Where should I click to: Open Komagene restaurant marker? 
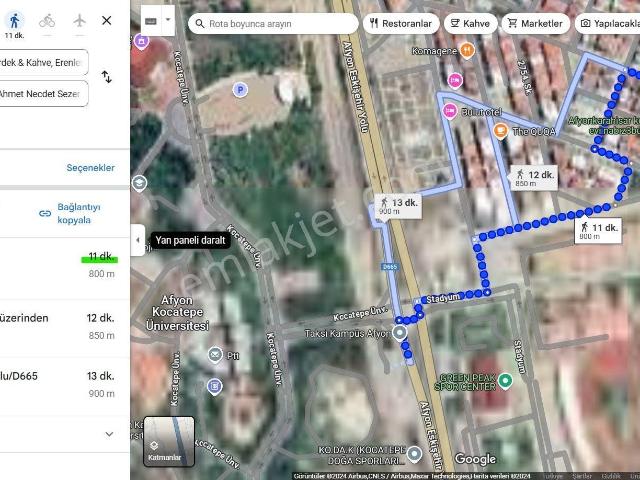tap(467, 51)
